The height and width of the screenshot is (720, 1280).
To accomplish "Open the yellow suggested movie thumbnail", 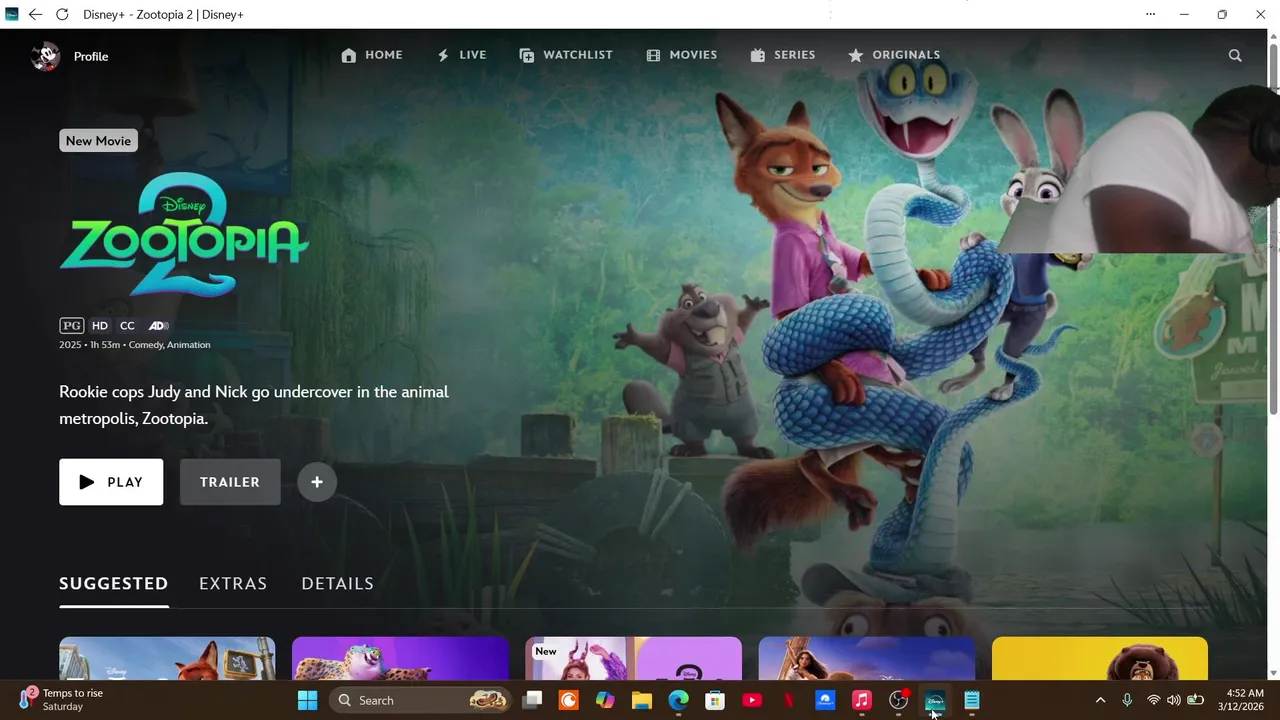I will (x=1100, y=658).
